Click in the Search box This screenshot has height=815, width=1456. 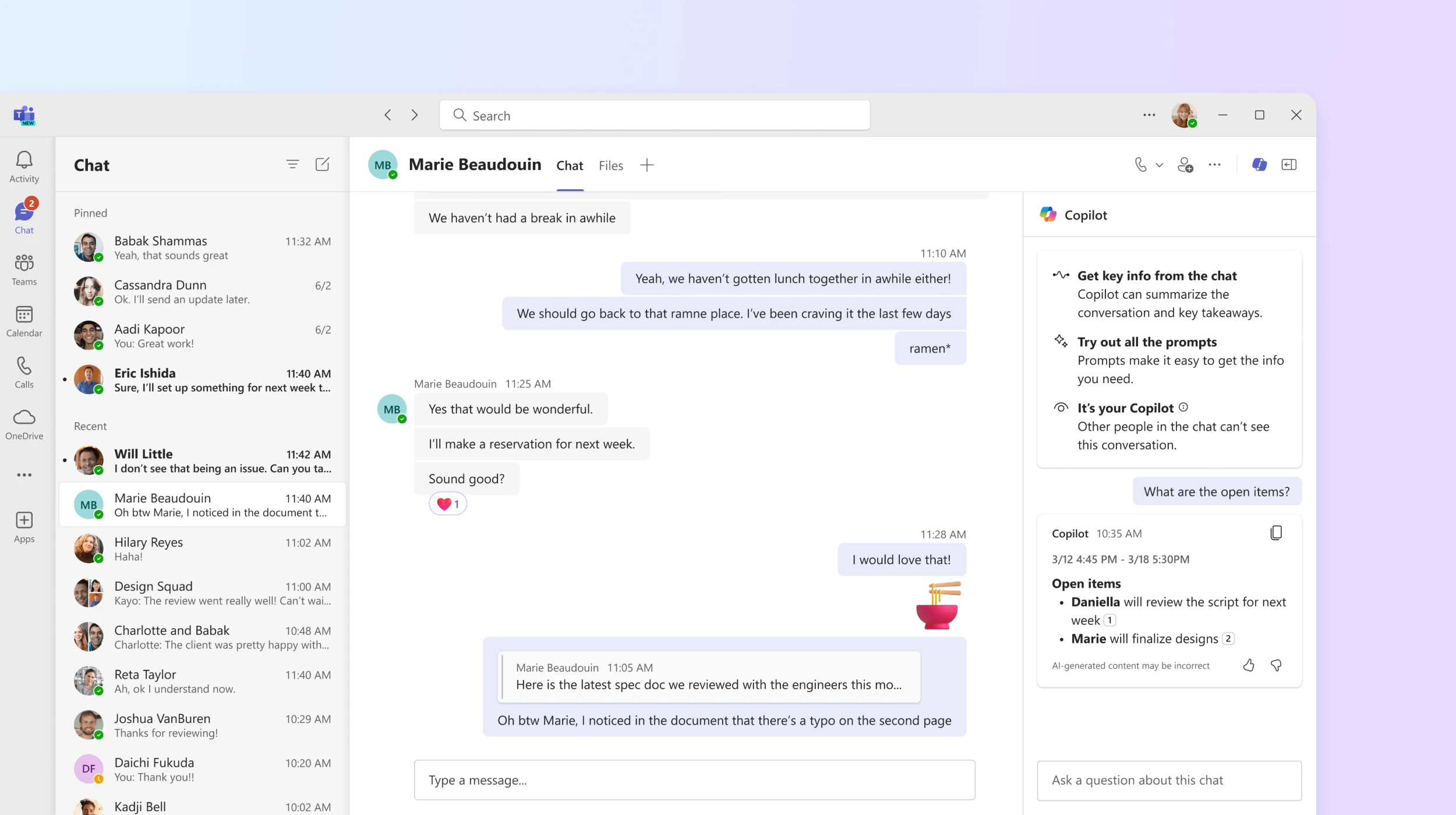[x=655, y=115]
